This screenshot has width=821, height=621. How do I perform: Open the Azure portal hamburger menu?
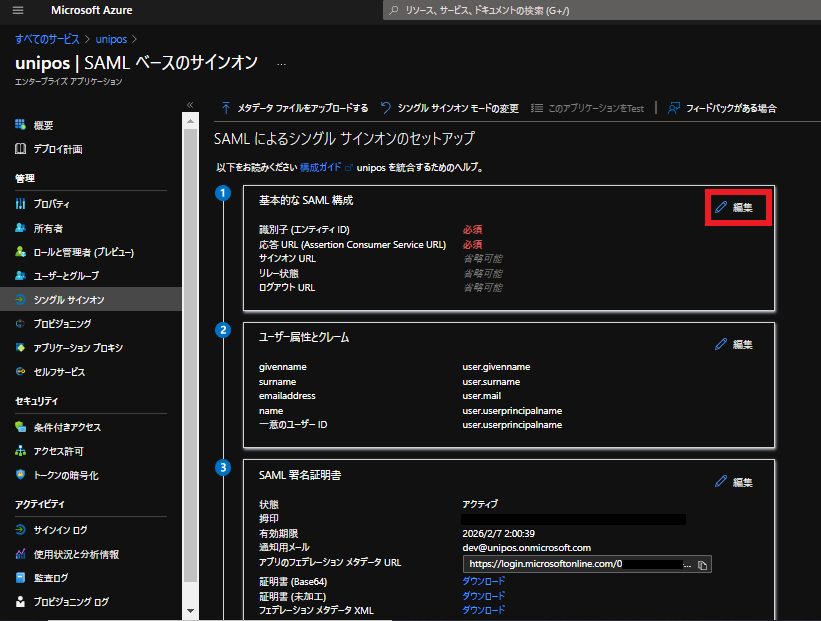tap(18, 10)
